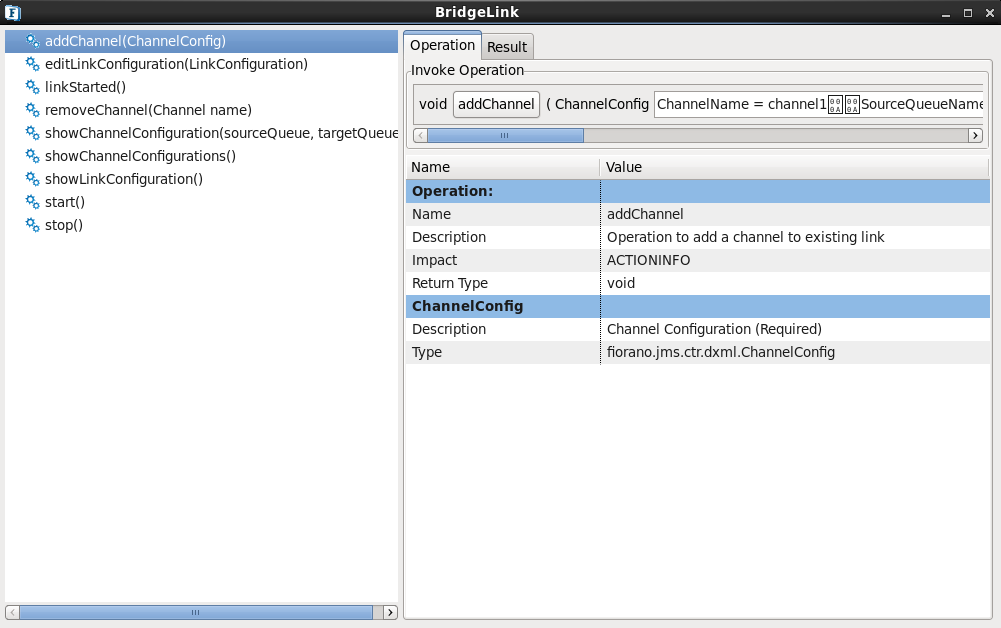The height and width of the screenshot is (628, 1001).
Task: Click the BridgeLink application icon in title bar
Action: tap(13, 12)
